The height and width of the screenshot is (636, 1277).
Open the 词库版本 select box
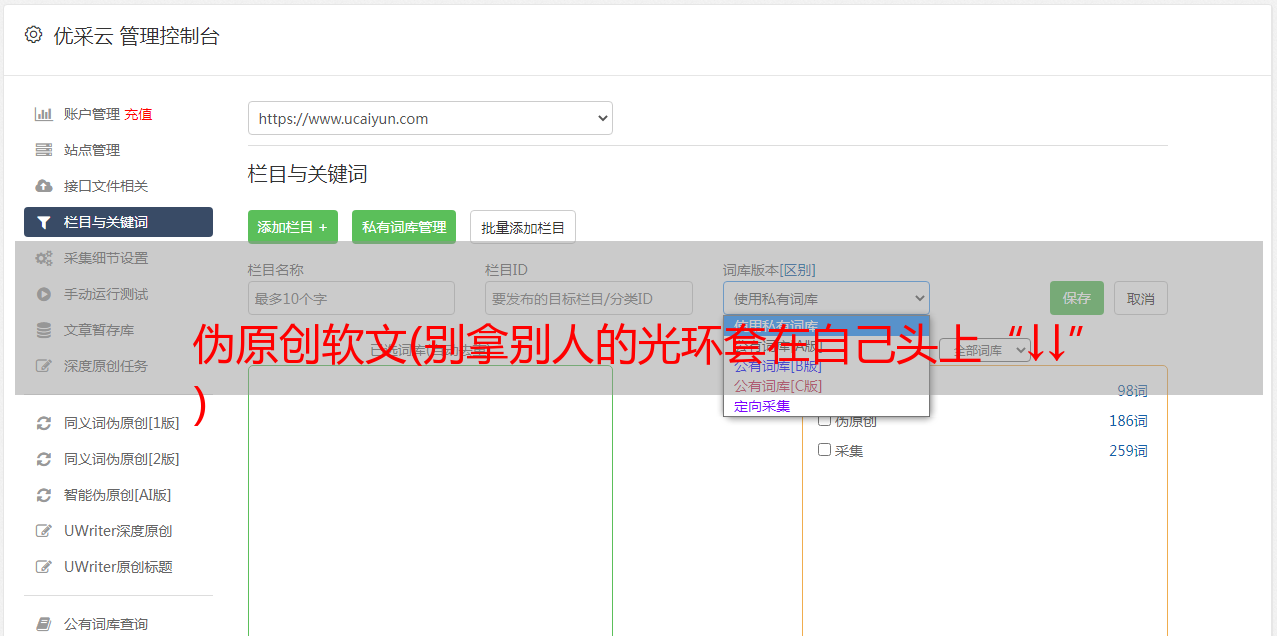click(826, 298)
